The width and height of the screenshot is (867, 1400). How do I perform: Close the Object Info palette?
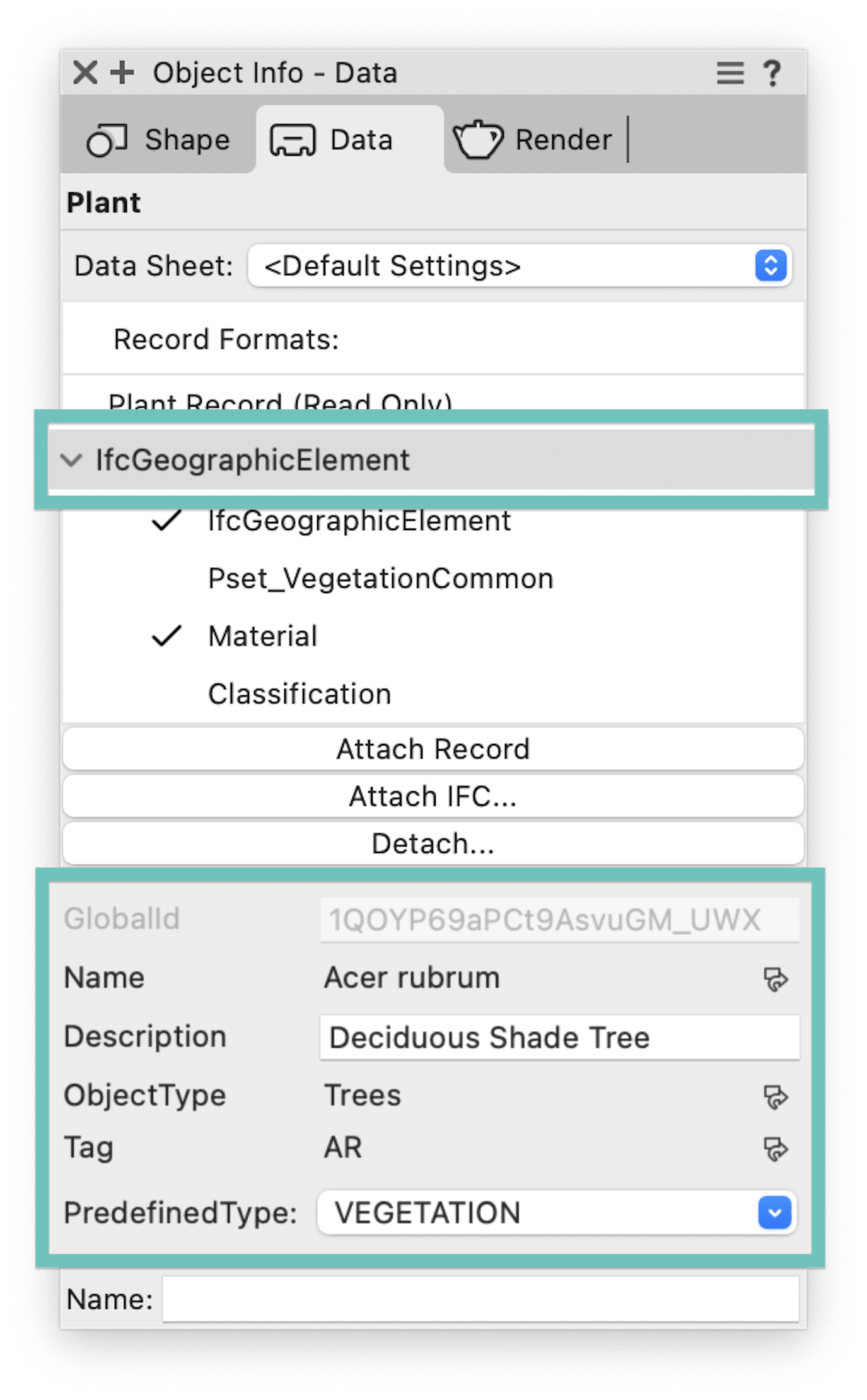[85, 72]
